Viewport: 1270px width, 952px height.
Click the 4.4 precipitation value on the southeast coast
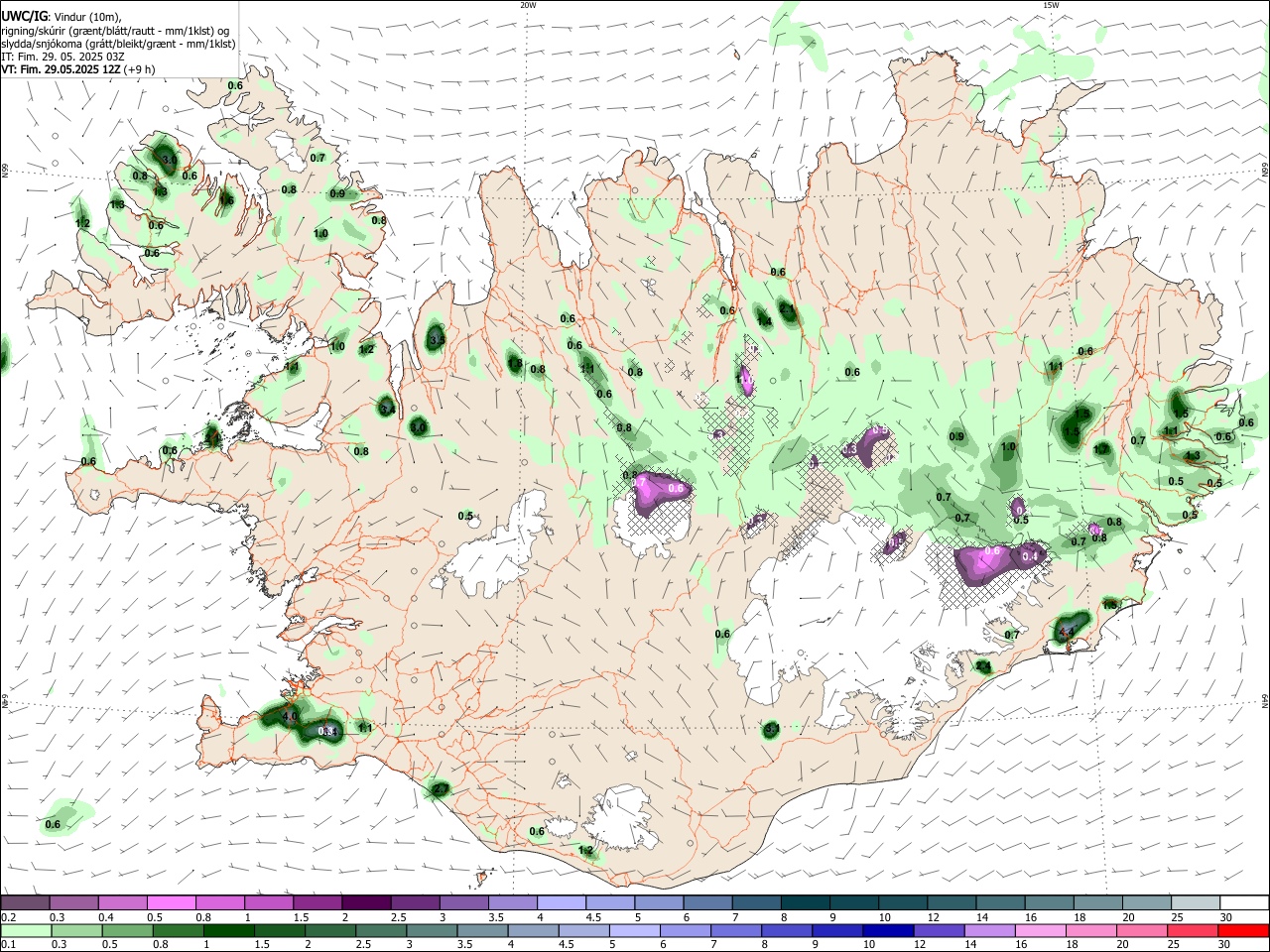click(1067, 631)
